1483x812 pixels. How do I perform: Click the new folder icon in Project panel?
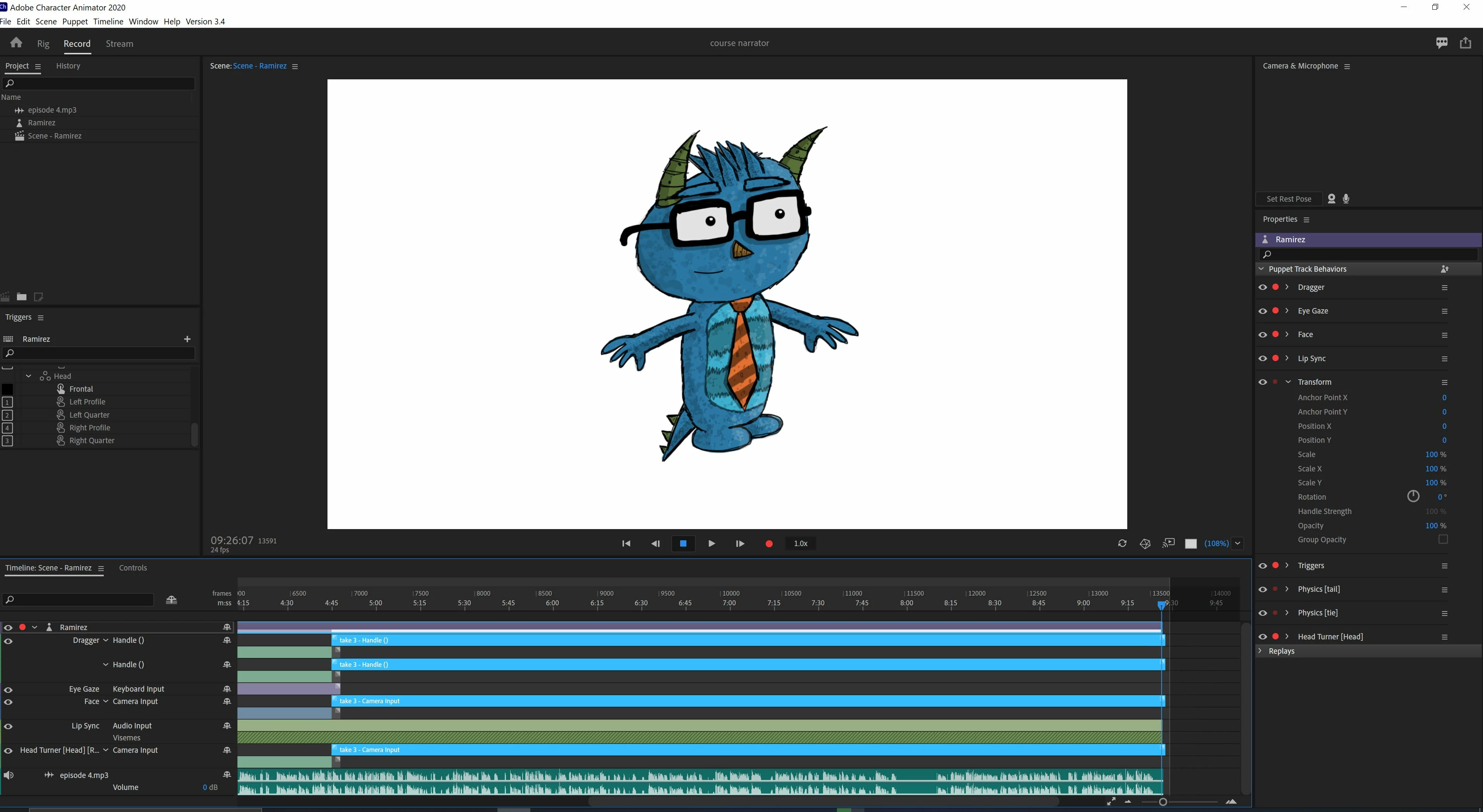21,297
